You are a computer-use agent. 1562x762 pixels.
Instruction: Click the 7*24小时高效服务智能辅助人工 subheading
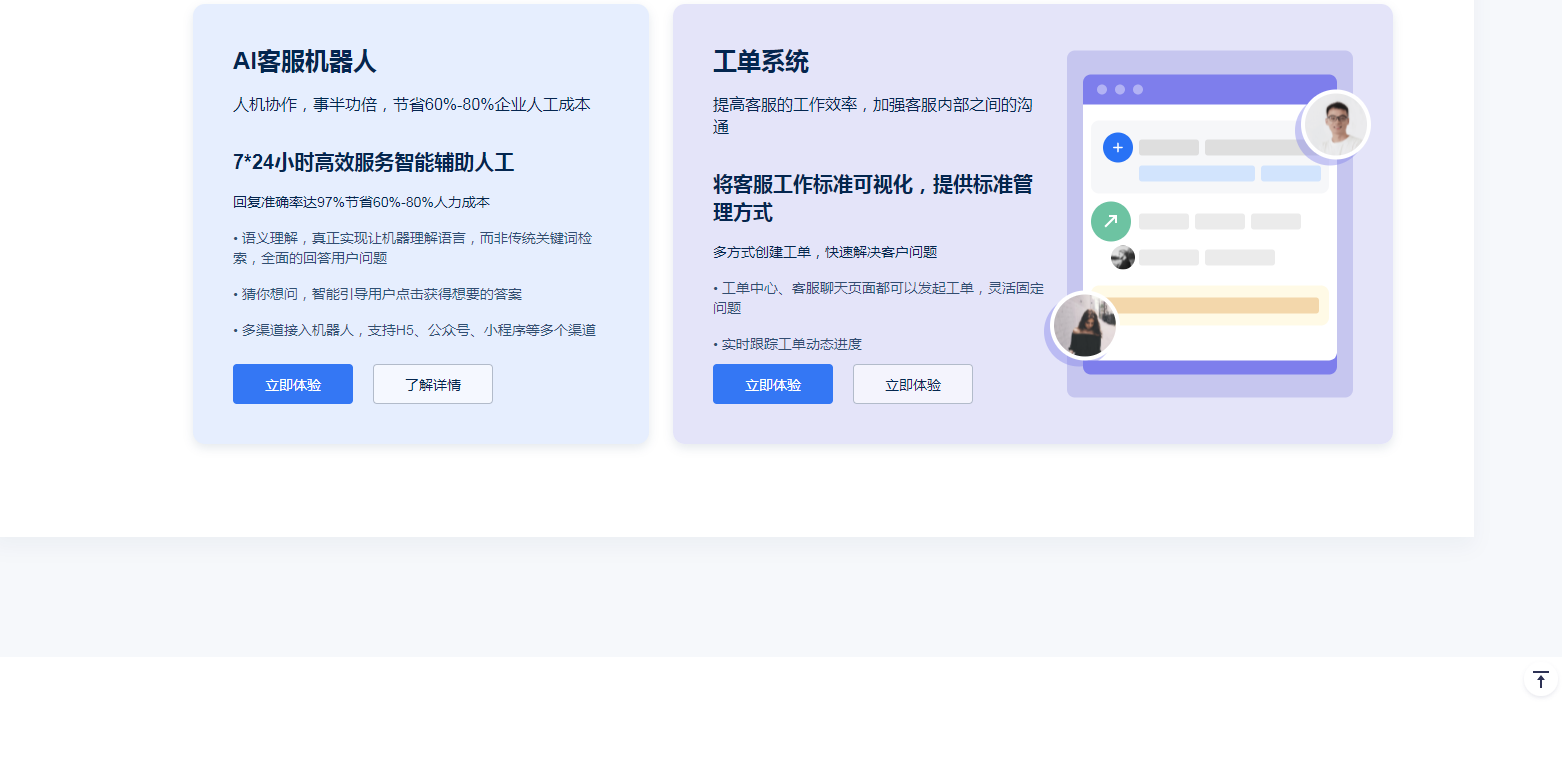click(373, 163)
